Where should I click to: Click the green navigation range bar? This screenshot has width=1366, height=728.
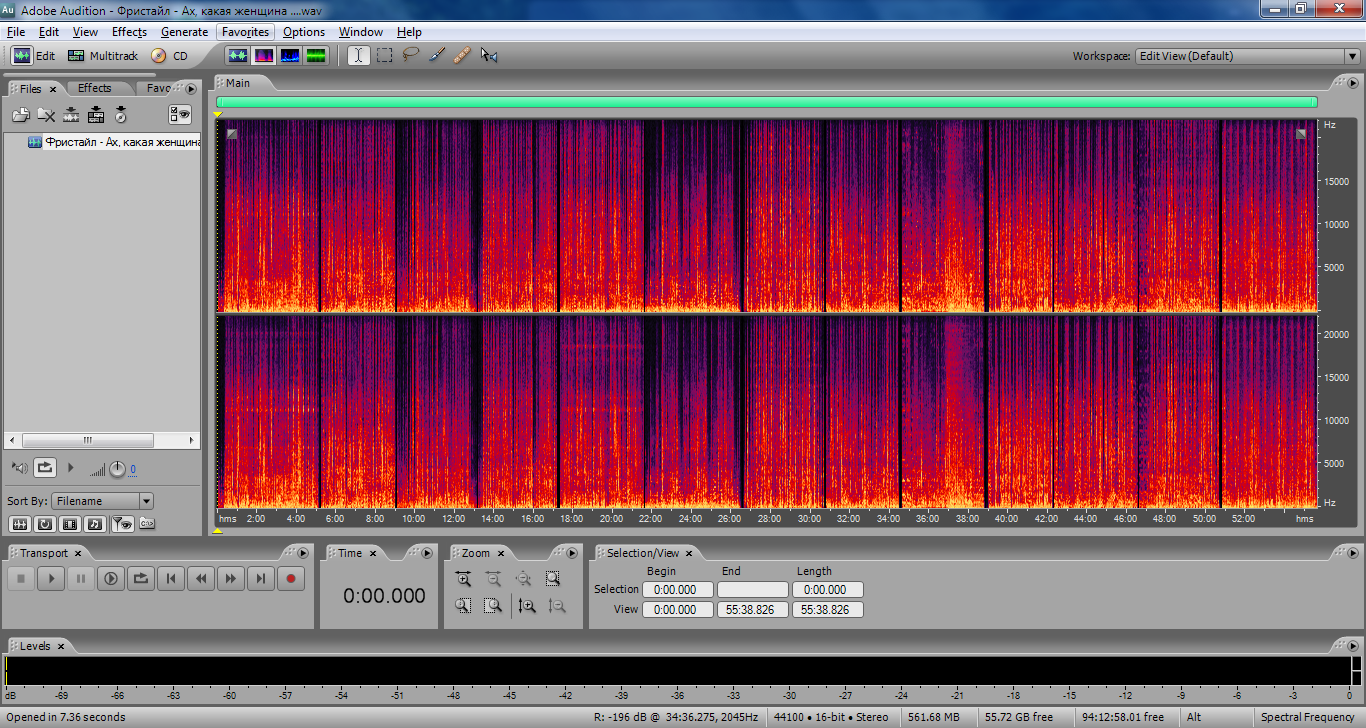(x=766, y=102)
